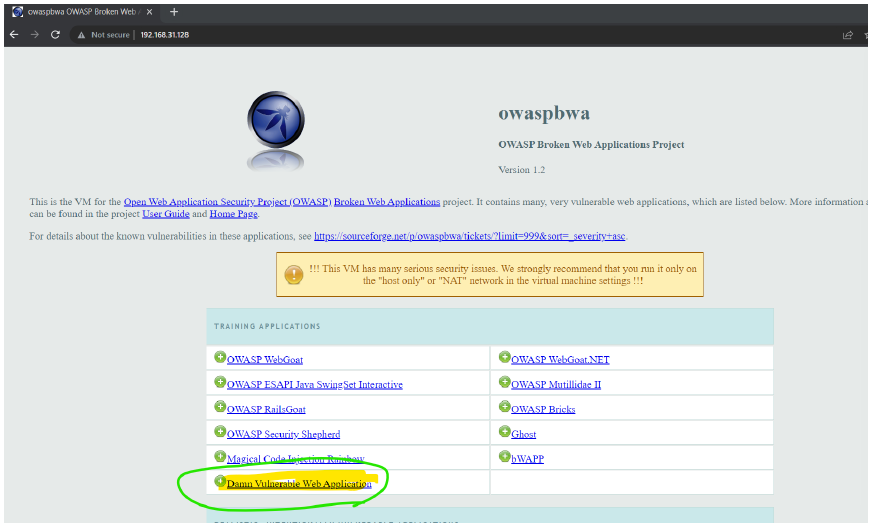Follow the Open Web Application Security Project link
This screenshot has width=872, height=527.
[227, 202]
